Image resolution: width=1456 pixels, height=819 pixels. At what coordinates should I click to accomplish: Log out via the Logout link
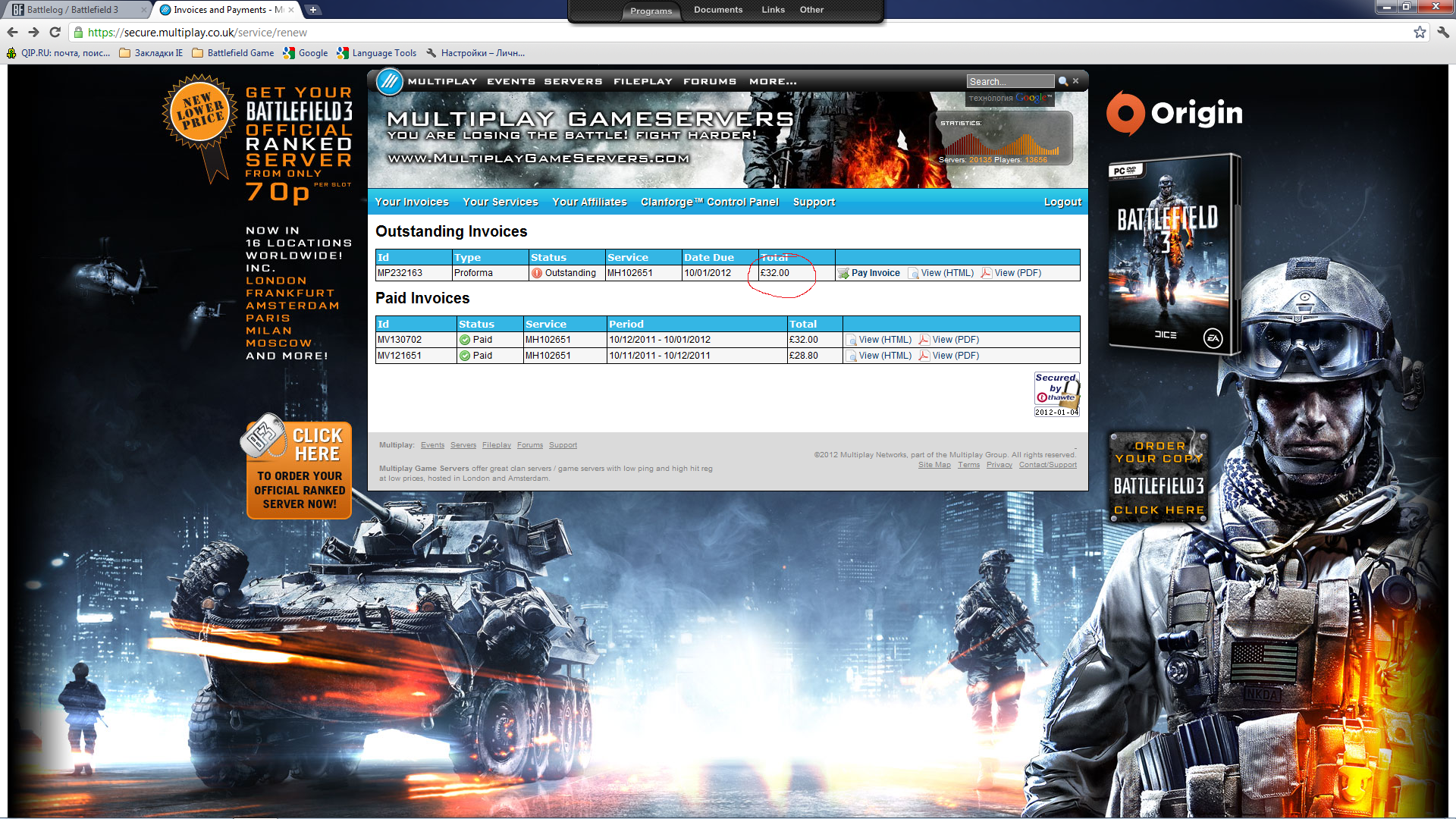[x=1062, y=202]
